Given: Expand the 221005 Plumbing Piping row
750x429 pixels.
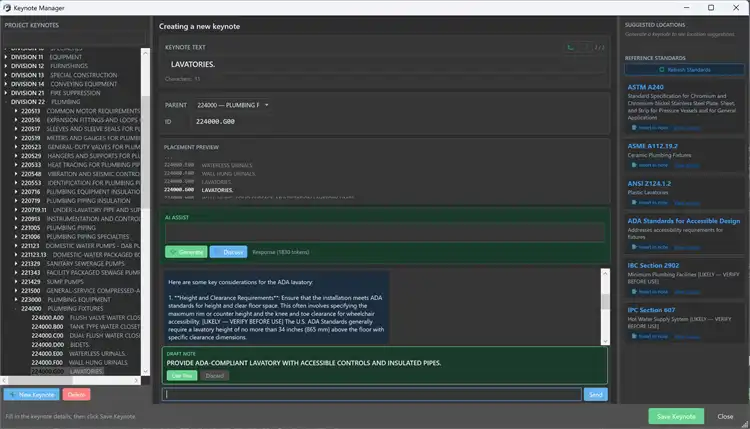Looking at the screenshot, I should tap(16, 228).
